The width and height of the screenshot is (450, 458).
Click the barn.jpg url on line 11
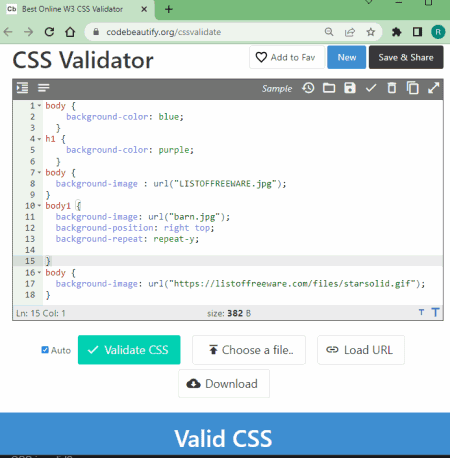(x=189, y=217)
